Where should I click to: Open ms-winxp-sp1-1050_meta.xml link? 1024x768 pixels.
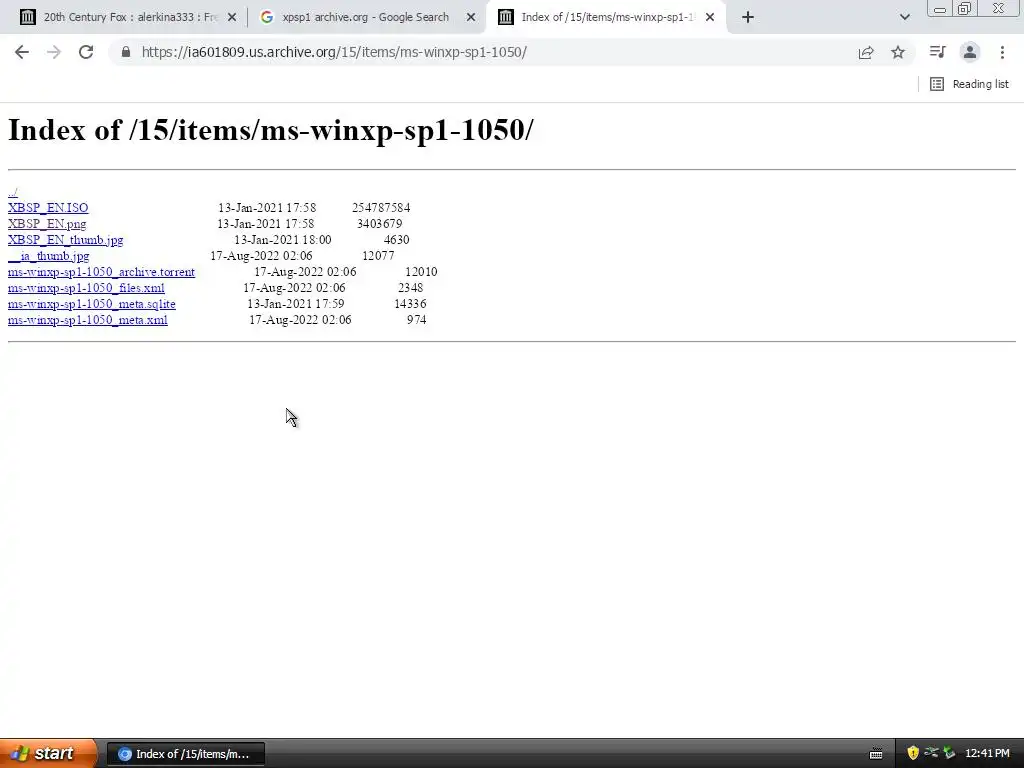pyautogui.click(x=88, y=320)
